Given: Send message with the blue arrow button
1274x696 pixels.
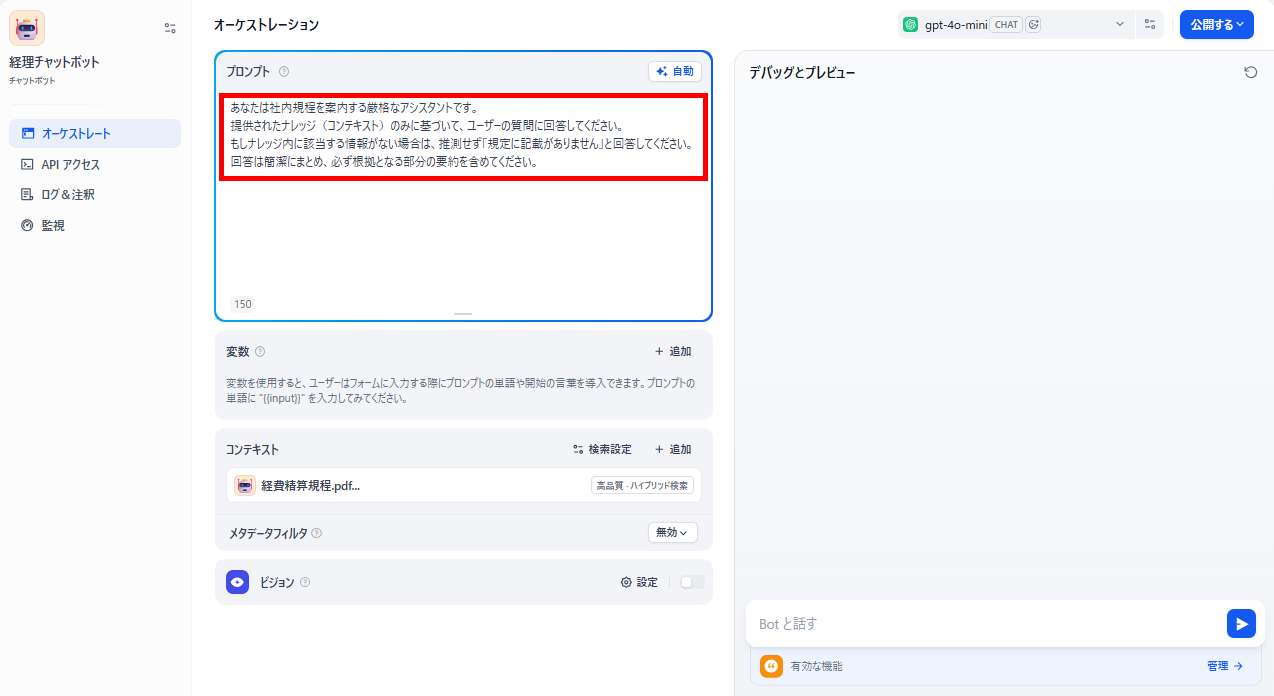Looking at the screenshot, I should pos(1241,623).
